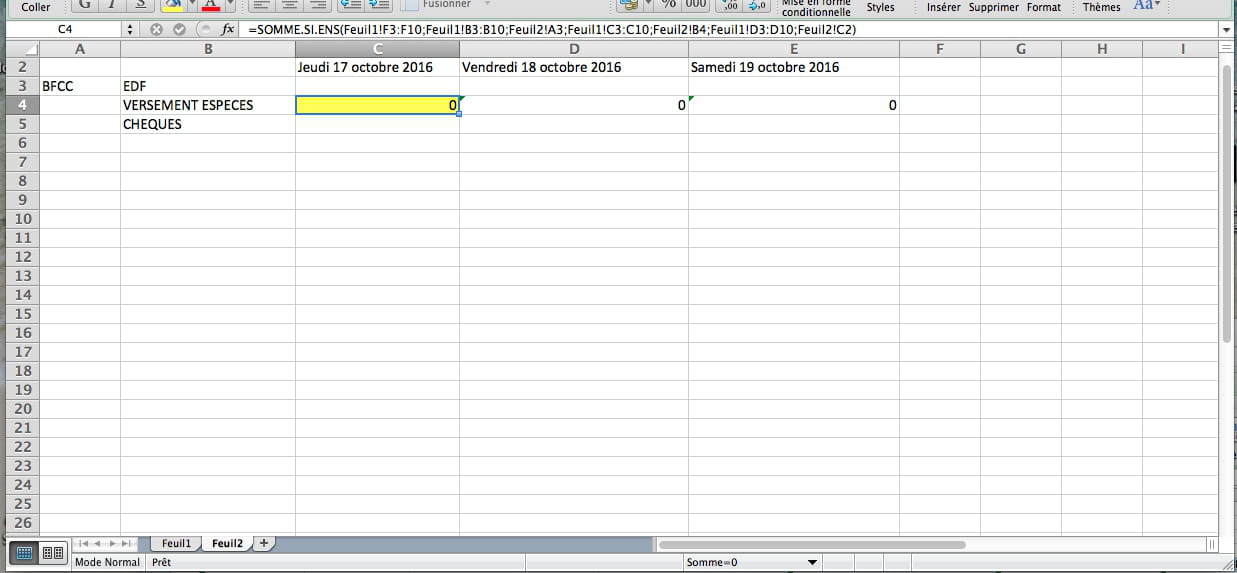Click the horizontal scrollbar thumb
1237x573 pixels.
click(811, 545)
